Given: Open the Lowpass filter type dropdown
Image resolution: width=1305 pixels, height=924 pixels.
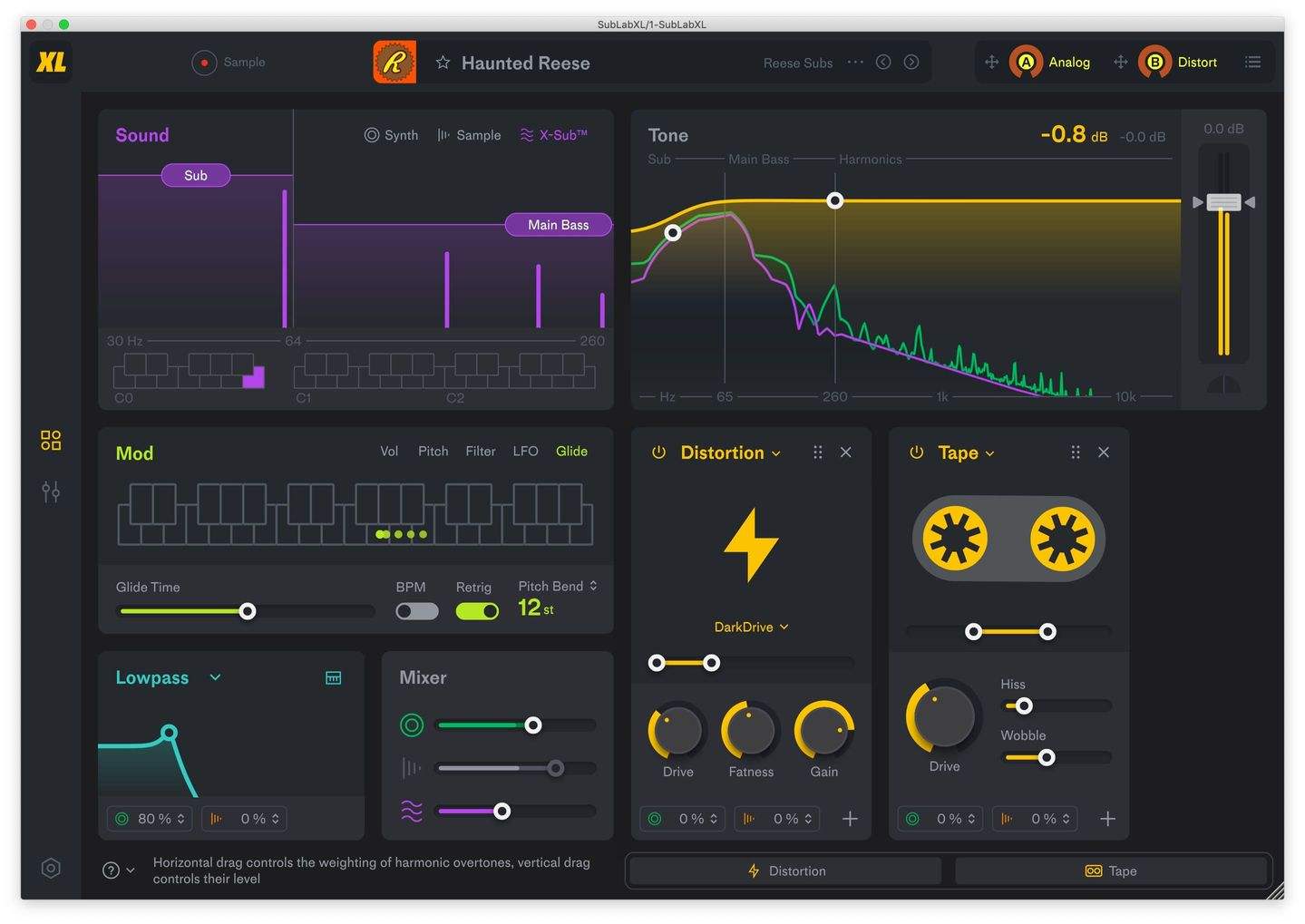Looking at the screenshot, I should (215, 676).
